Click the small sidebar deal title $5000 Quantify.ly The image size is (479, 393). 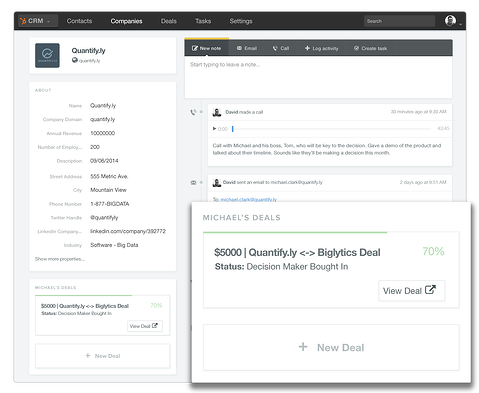(85, 306)
